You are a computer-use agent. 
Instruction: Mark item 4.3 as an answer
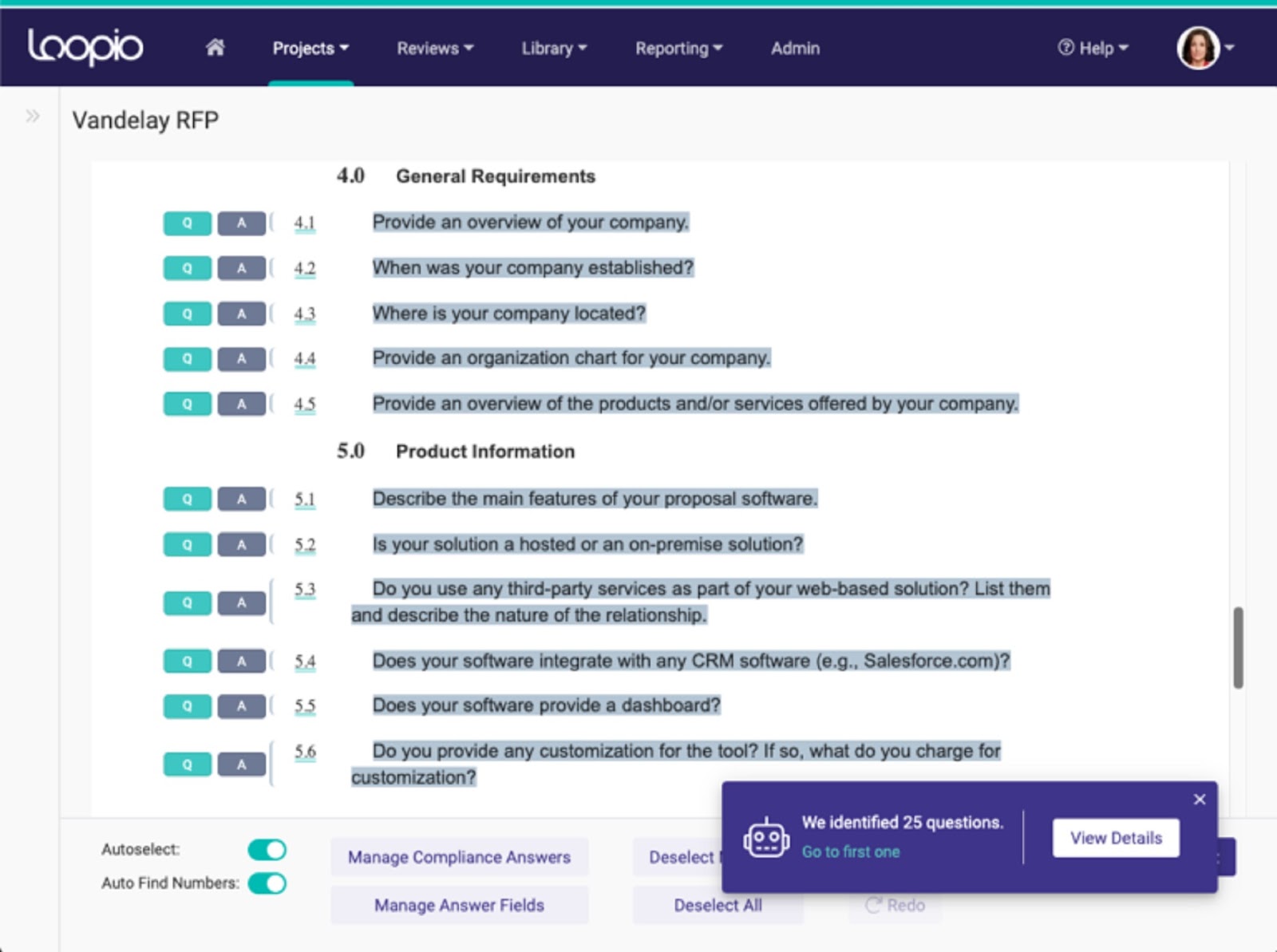241,314
